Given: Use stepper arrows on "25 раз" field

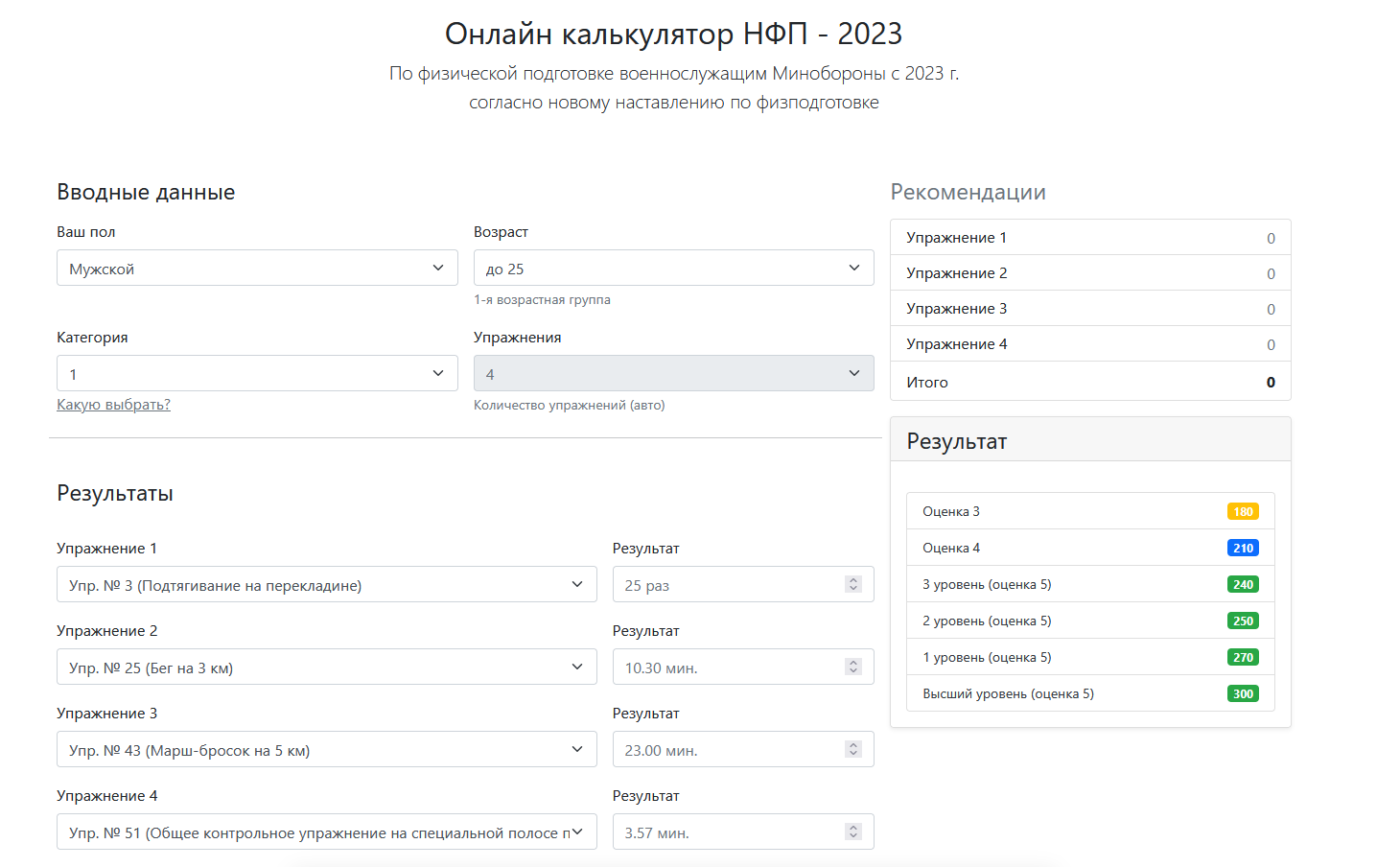Looking at the screenshot, I should pos(853,584).
